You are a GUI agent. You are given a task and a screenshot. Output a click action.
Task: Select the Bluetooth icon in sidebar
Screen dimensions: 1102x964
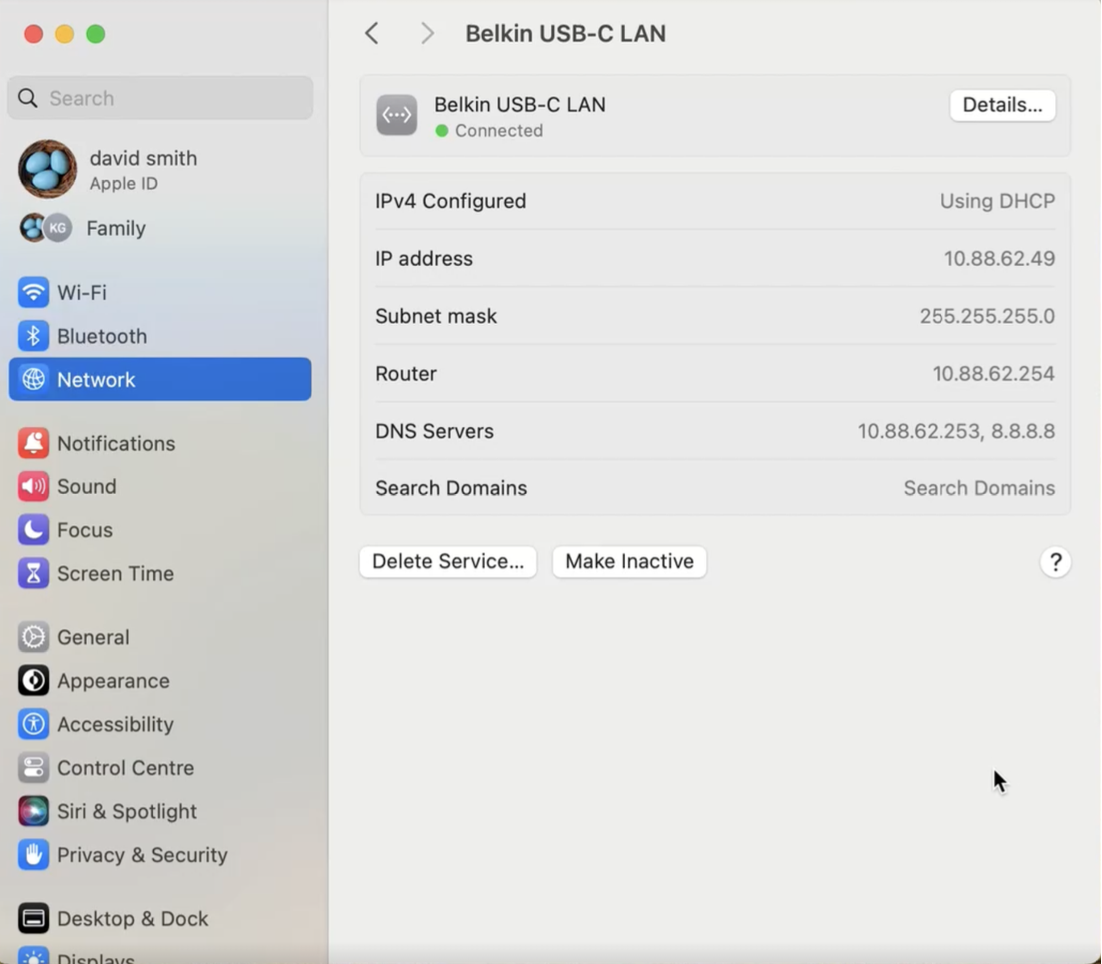click(x=33, y=336)
